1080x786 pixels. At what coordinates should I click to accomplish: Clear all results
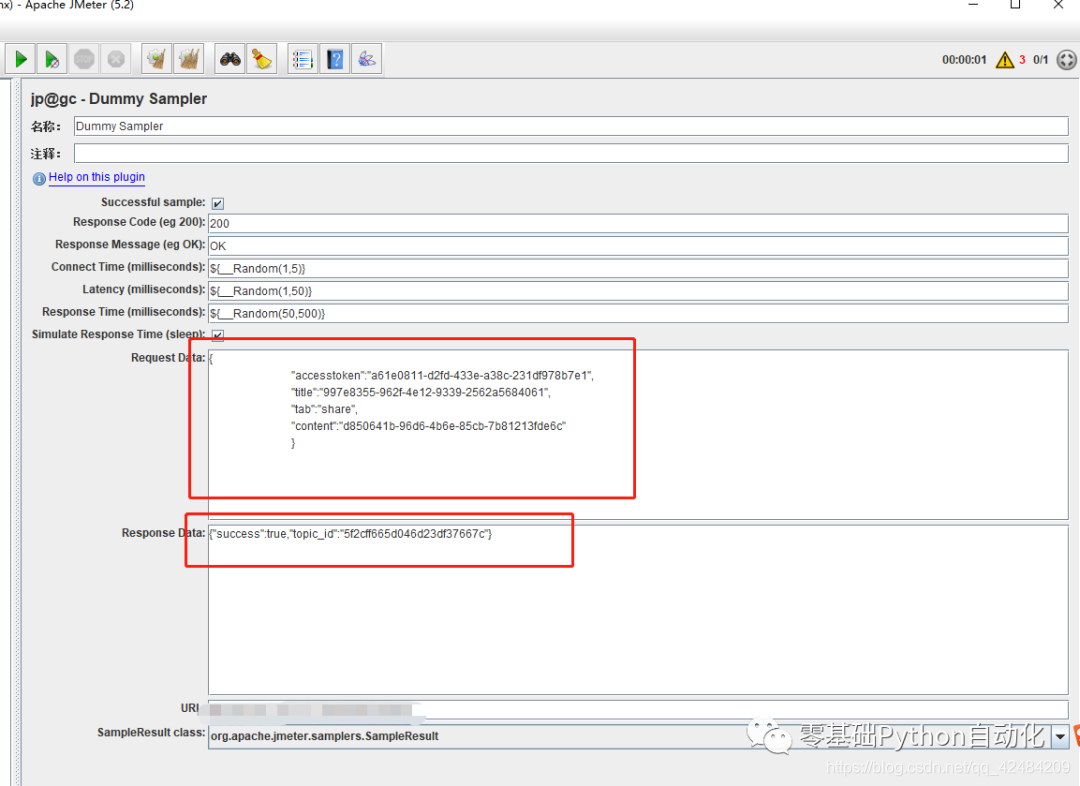coord(188,58)
